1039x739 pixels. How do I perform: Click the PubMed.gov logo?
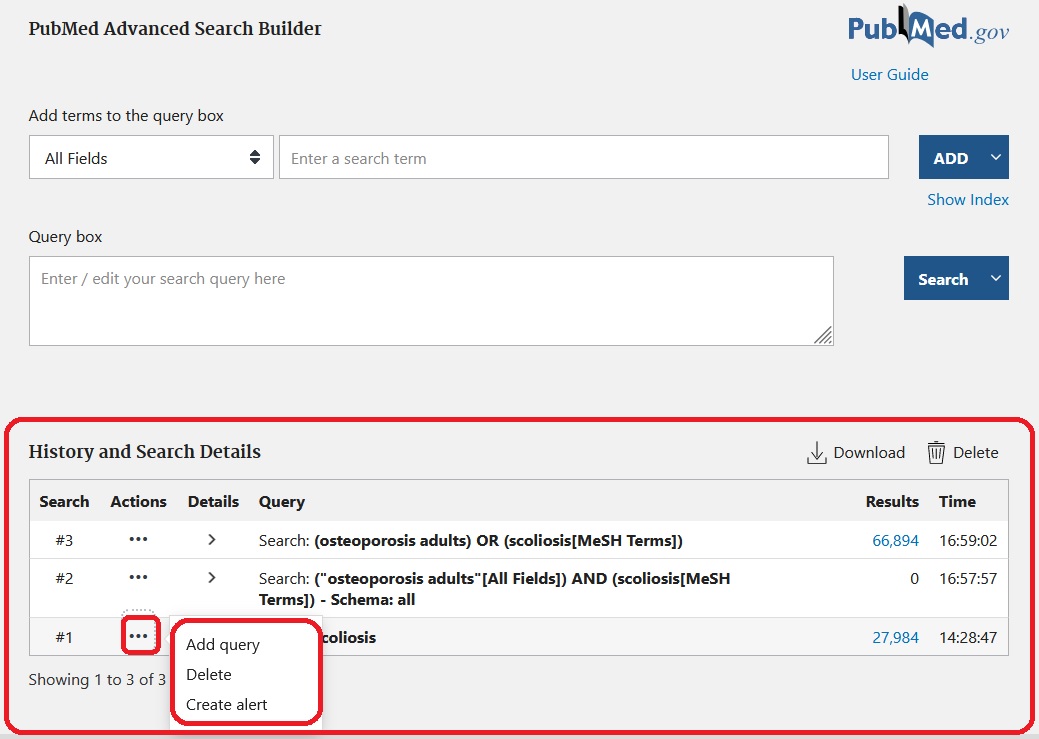point(928,29)
